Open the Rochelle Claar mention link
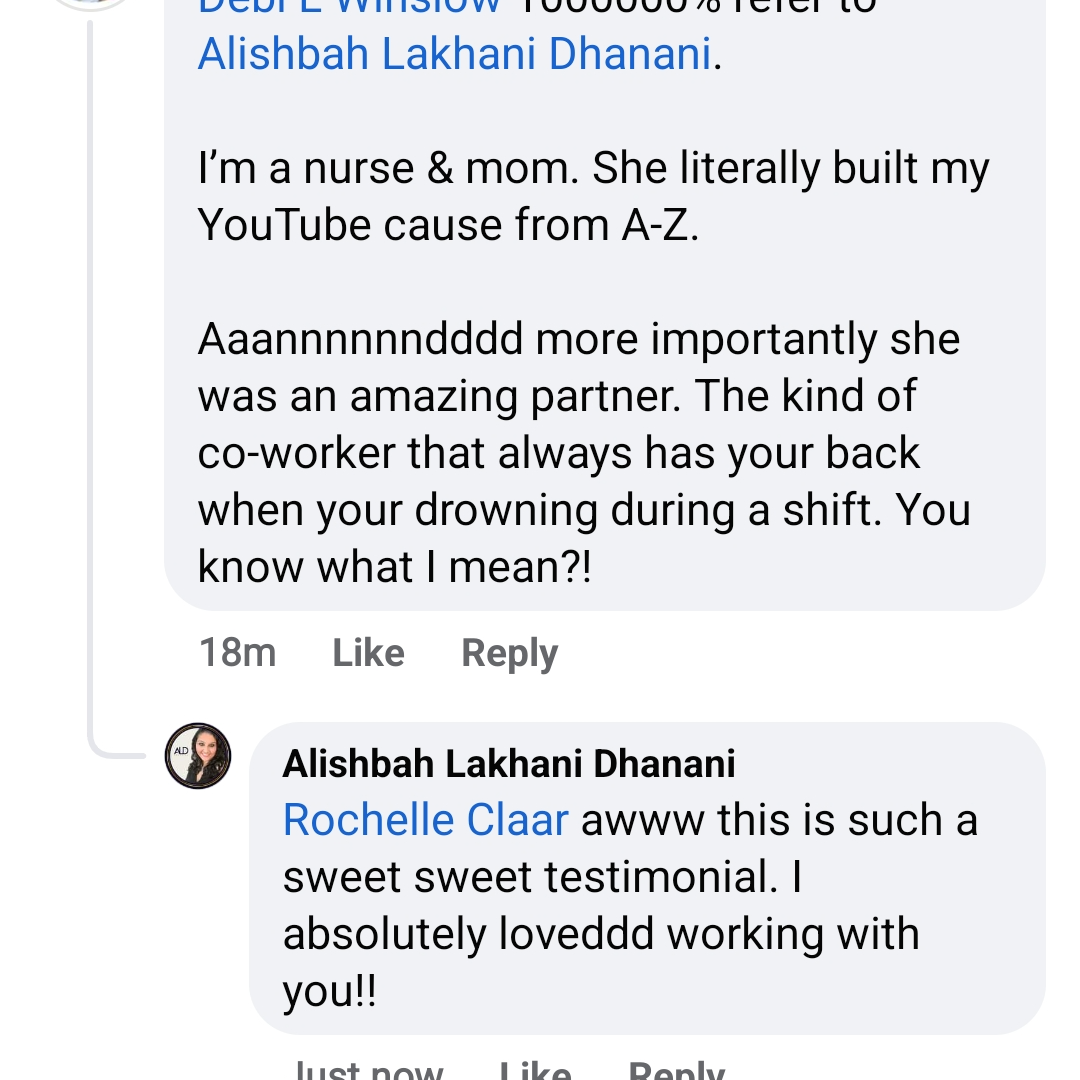Screen dimensions: 1080x1080 point(425,821)
